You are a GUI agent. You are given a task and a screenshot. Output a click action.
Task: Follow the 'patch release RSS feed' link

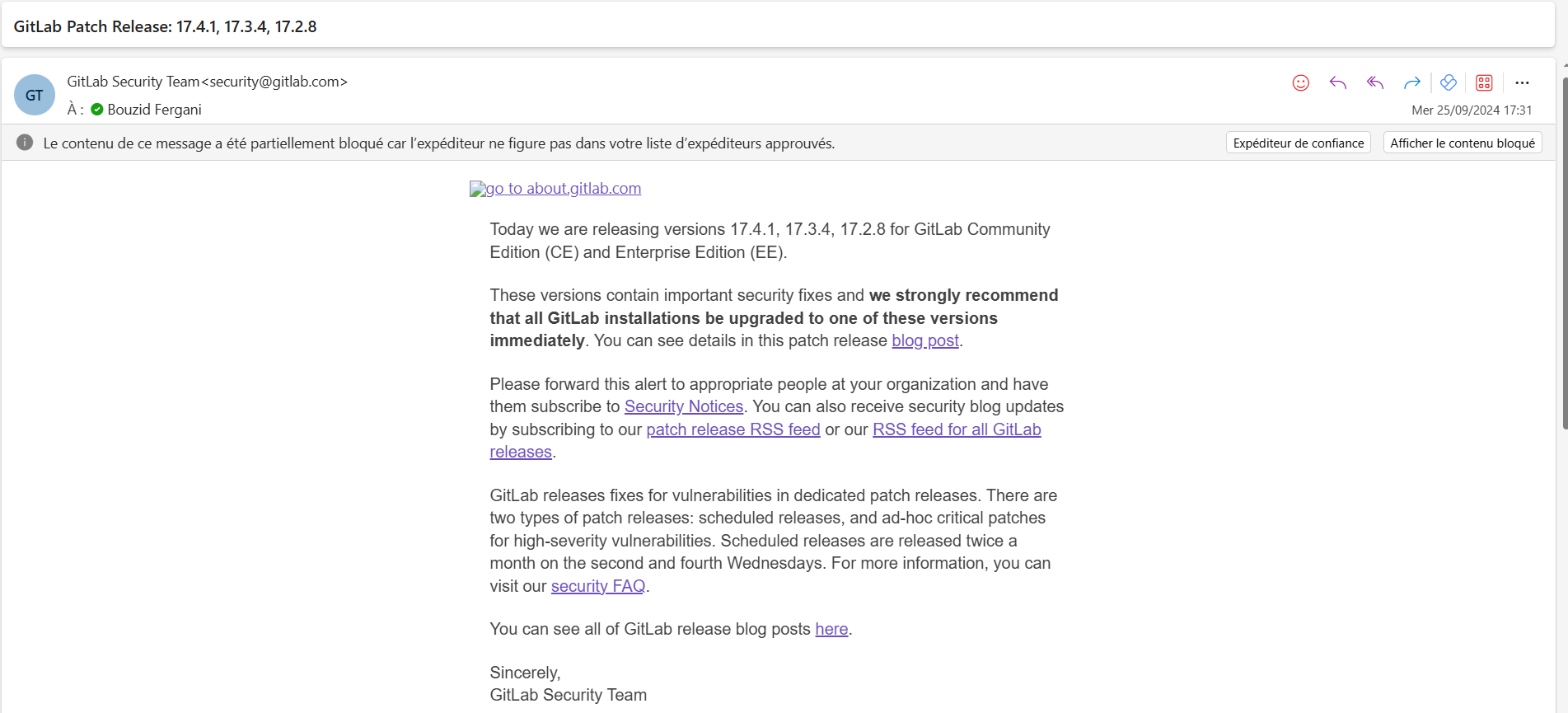(x=733, y=429)
